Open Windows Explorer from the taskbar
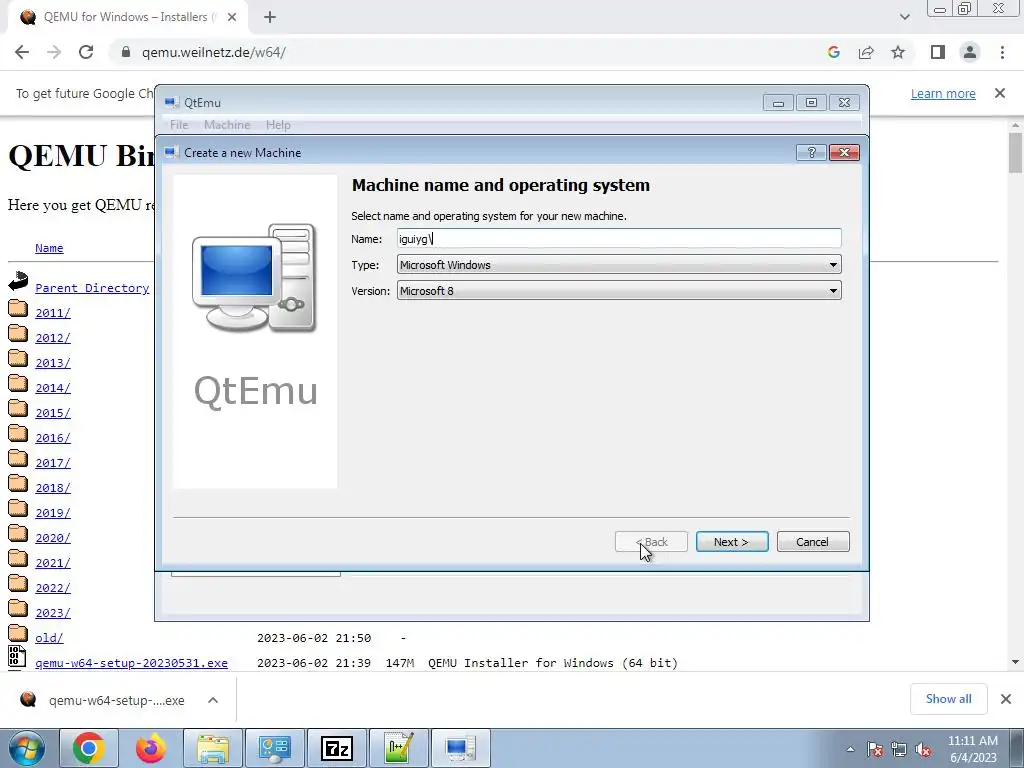 pyautogui.click(x=213, y=748)
